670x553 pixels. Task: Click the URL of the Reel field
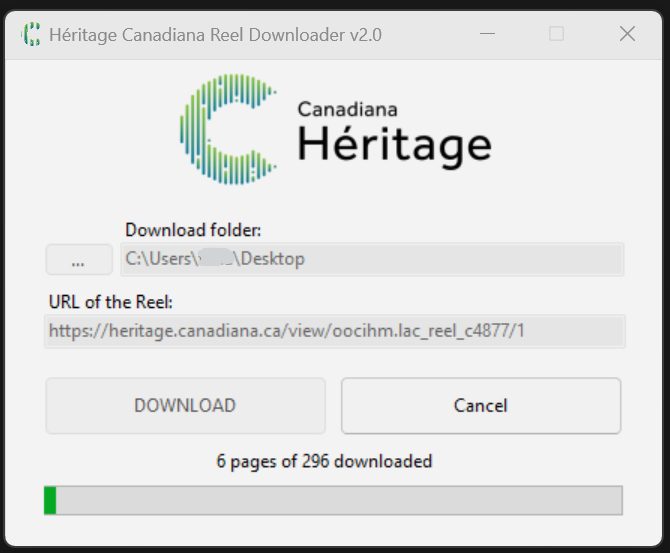coord(335,331)
